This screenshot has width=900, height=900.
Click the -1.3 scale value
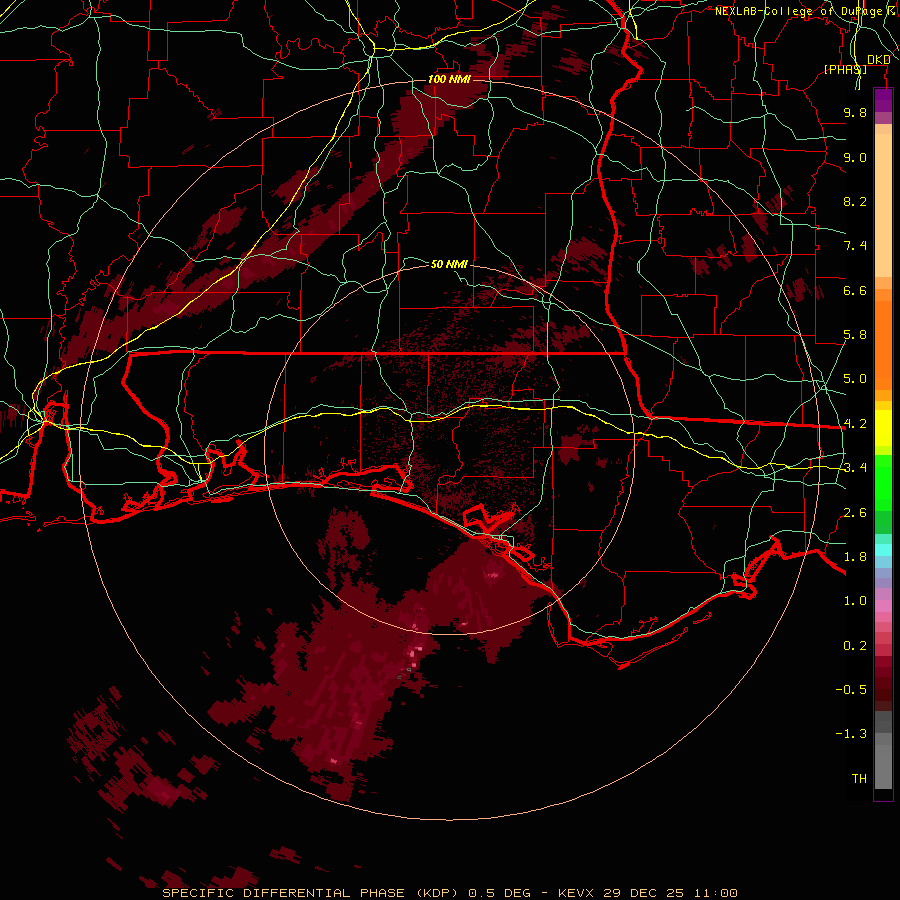[851, 734]
